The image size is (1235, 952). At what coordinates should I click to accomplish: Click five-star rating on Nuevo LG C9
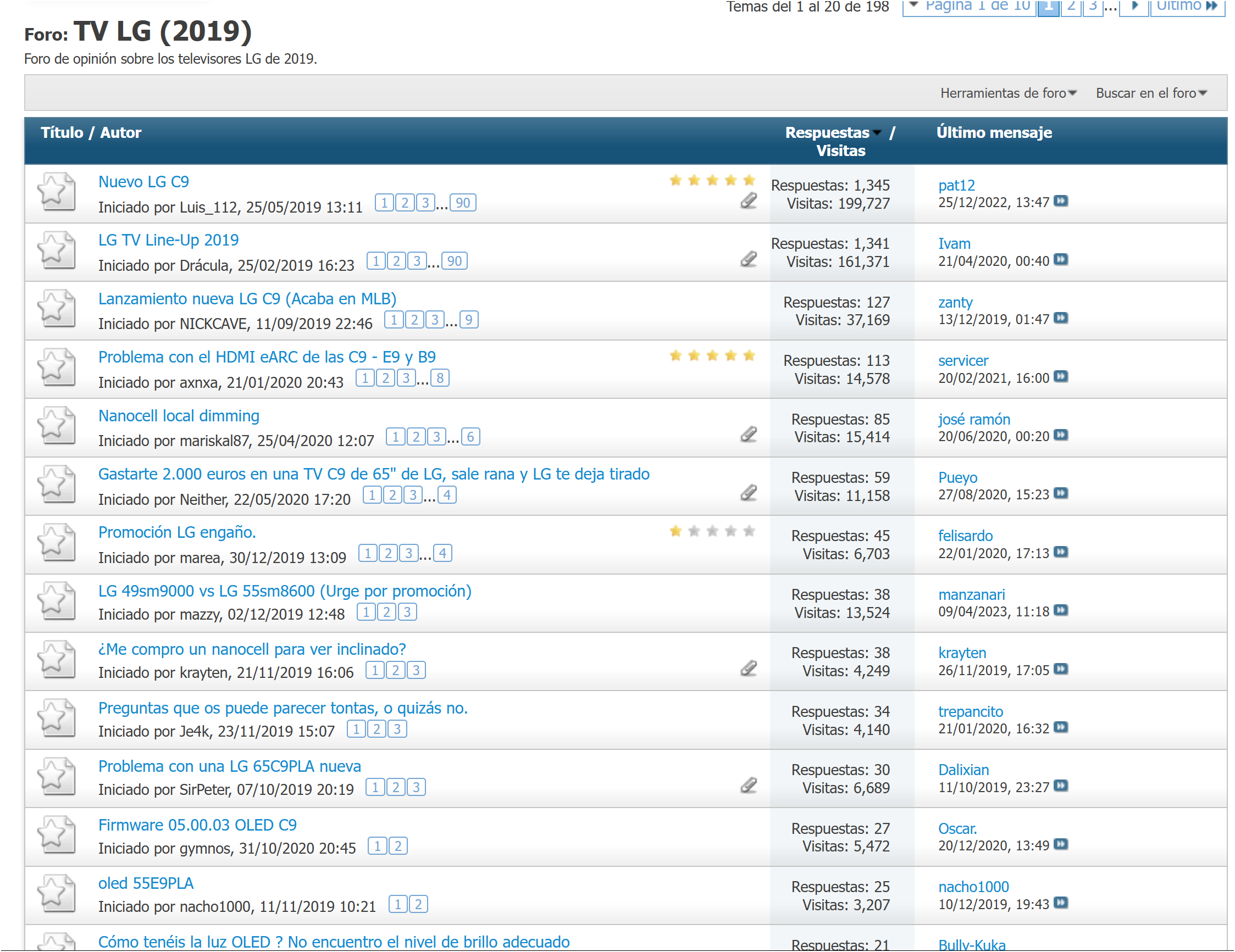coord(712,181)
